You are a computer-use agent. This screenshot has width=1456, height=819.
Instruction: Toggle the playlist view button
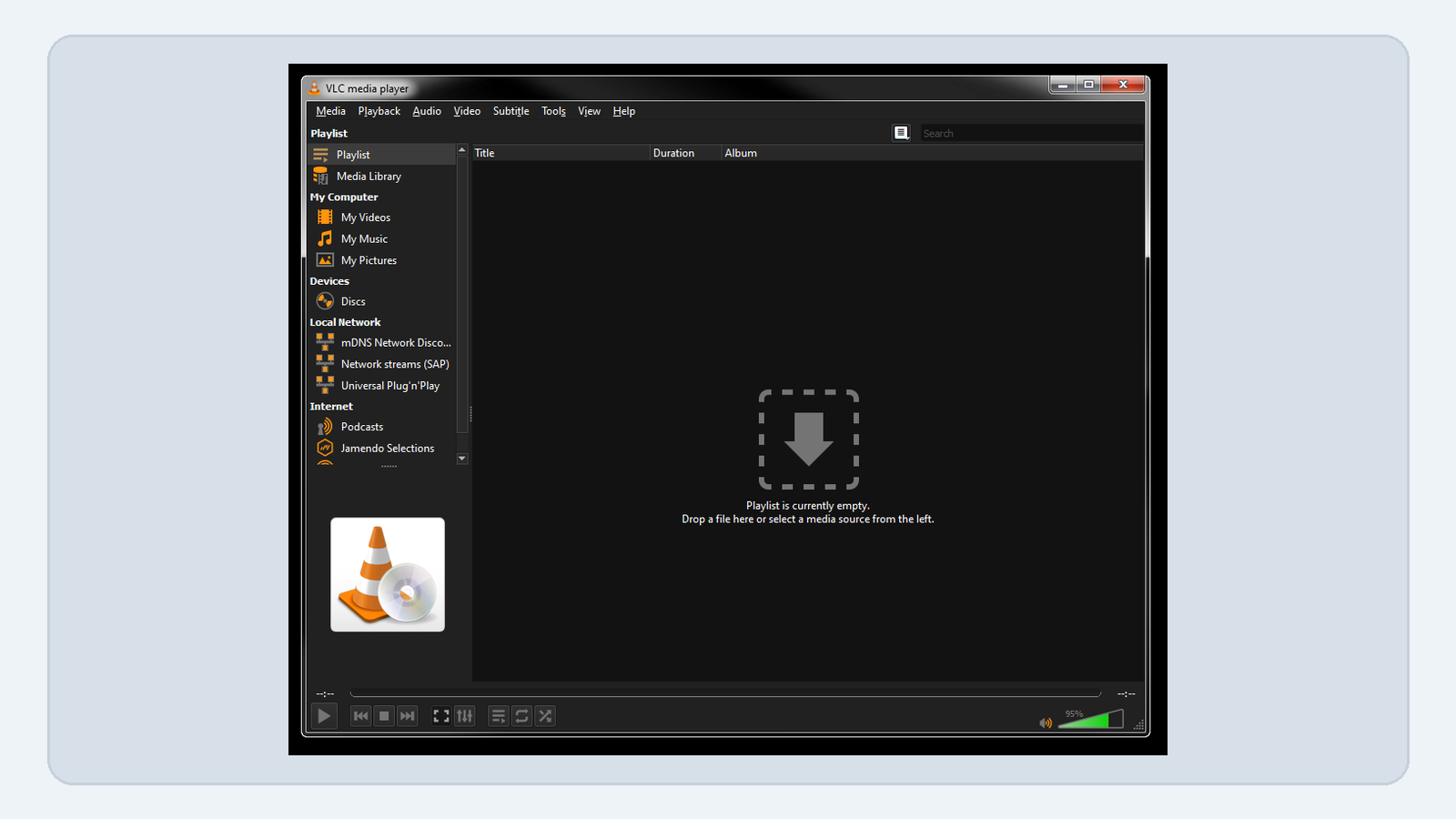click(499, 716)
